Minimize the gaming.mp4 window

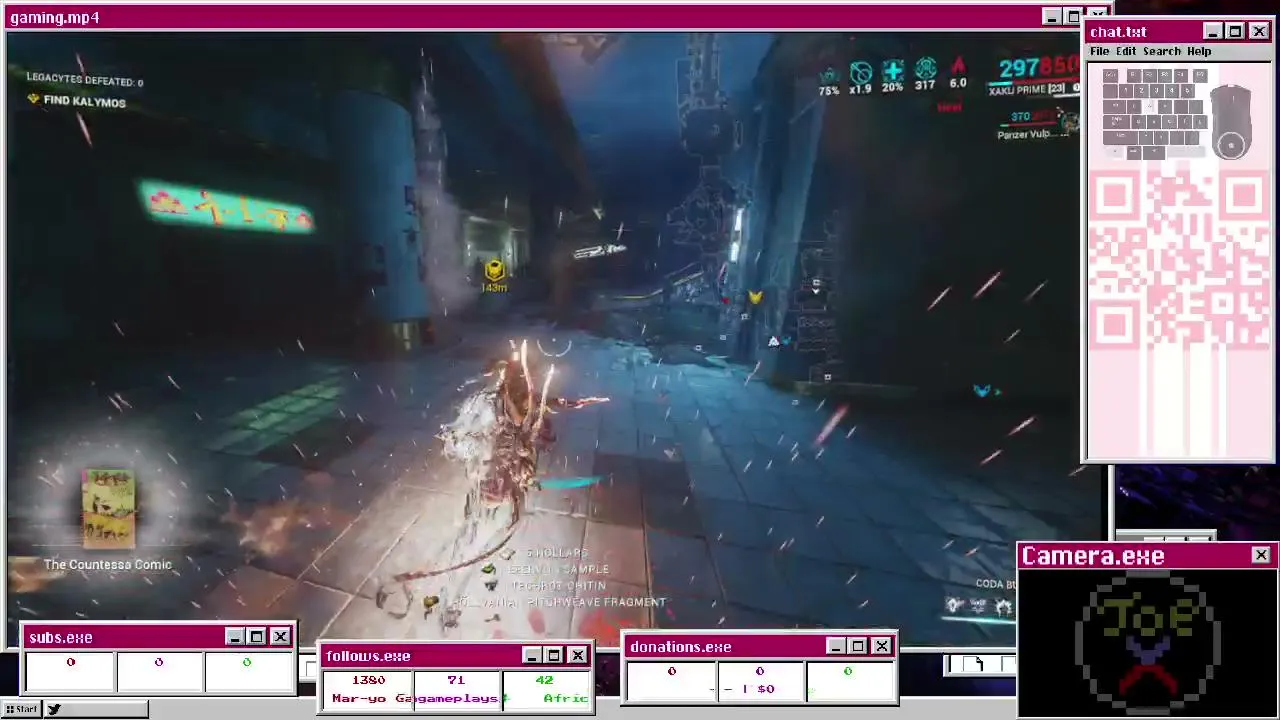[x=1051, y=16]
